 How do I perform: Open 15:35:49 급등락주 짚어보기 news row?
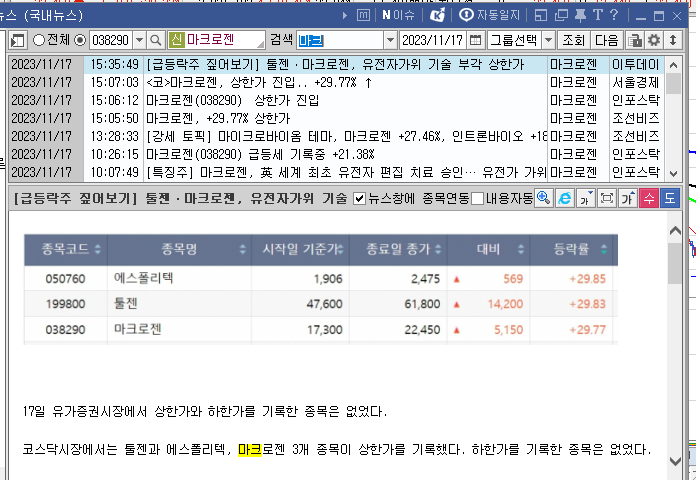coord(336,65)
